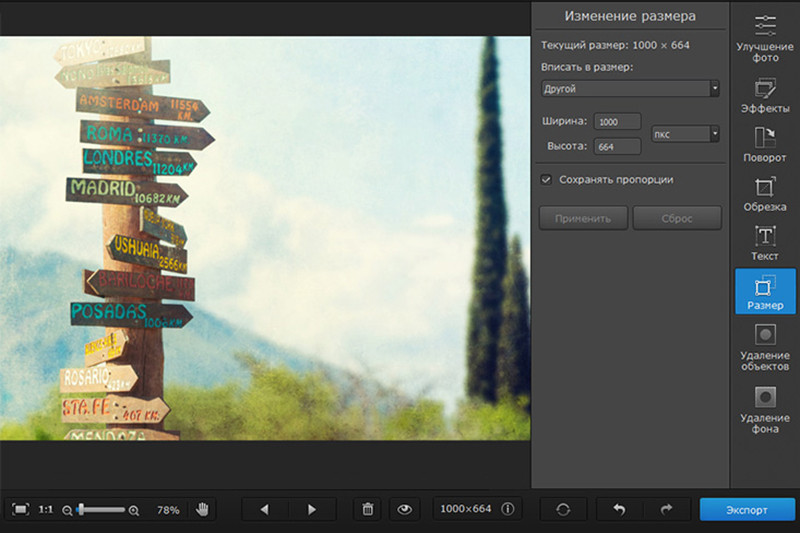The width and height of the screenshot is (800, 533).
Task: Undo the last action
Action: click(619, 509)
